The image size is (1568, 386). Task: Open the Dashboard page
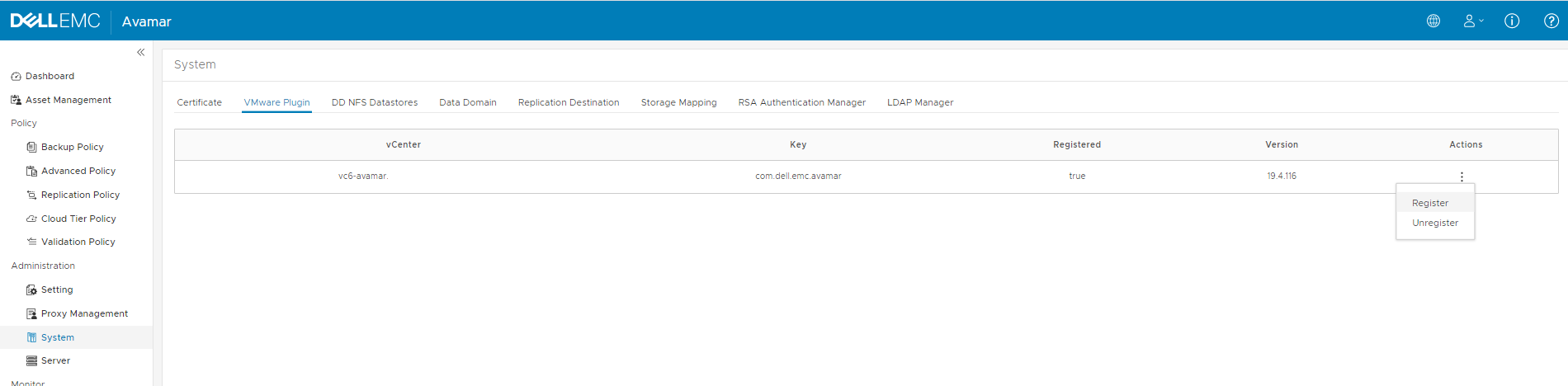(50, 76)
